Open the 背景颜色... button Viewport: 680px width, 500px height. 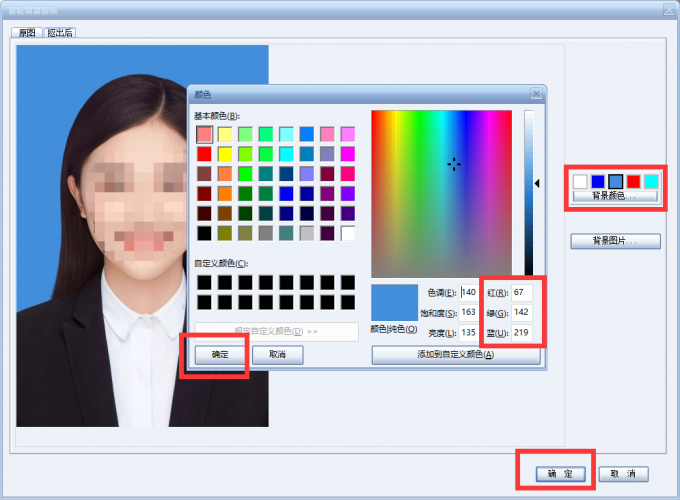[615, 196]
